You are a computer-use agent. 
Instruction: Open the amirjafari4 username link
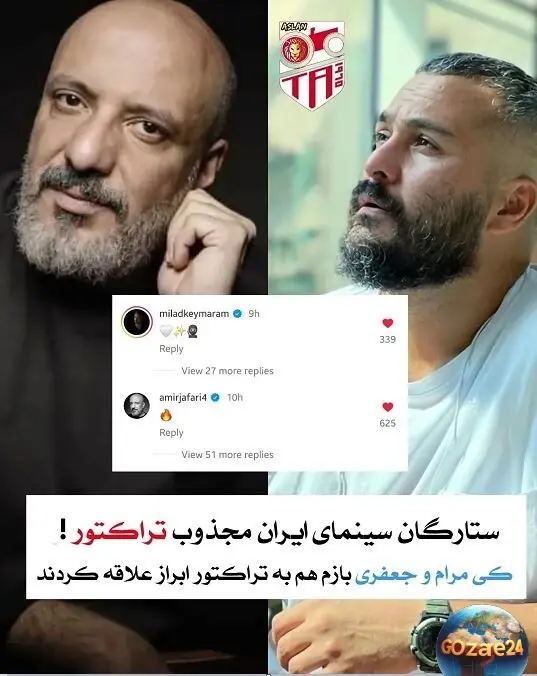(x=183, y=397)
